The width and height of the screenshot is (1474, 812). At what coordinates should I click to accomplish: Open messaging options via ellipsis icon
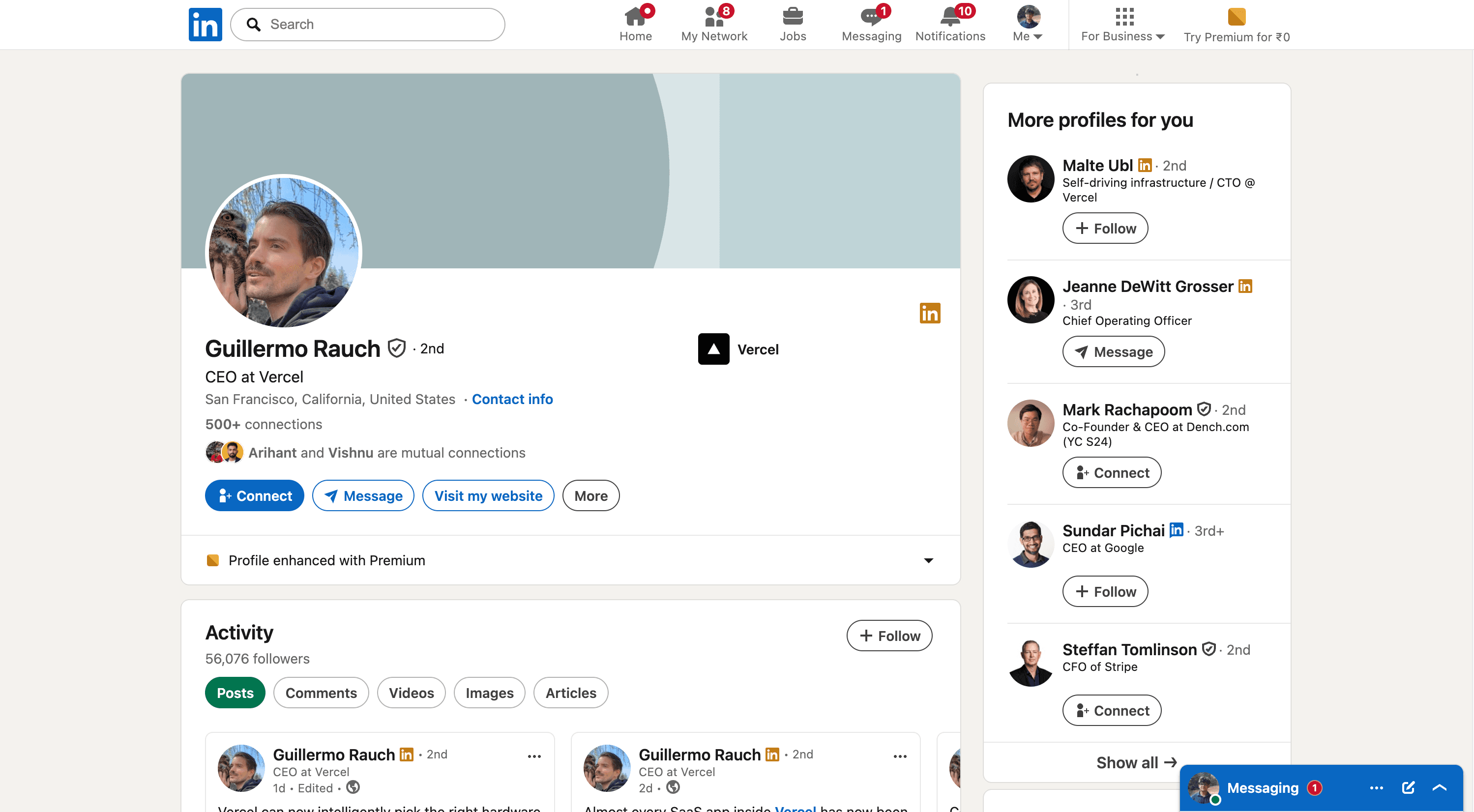(1376, 787)
